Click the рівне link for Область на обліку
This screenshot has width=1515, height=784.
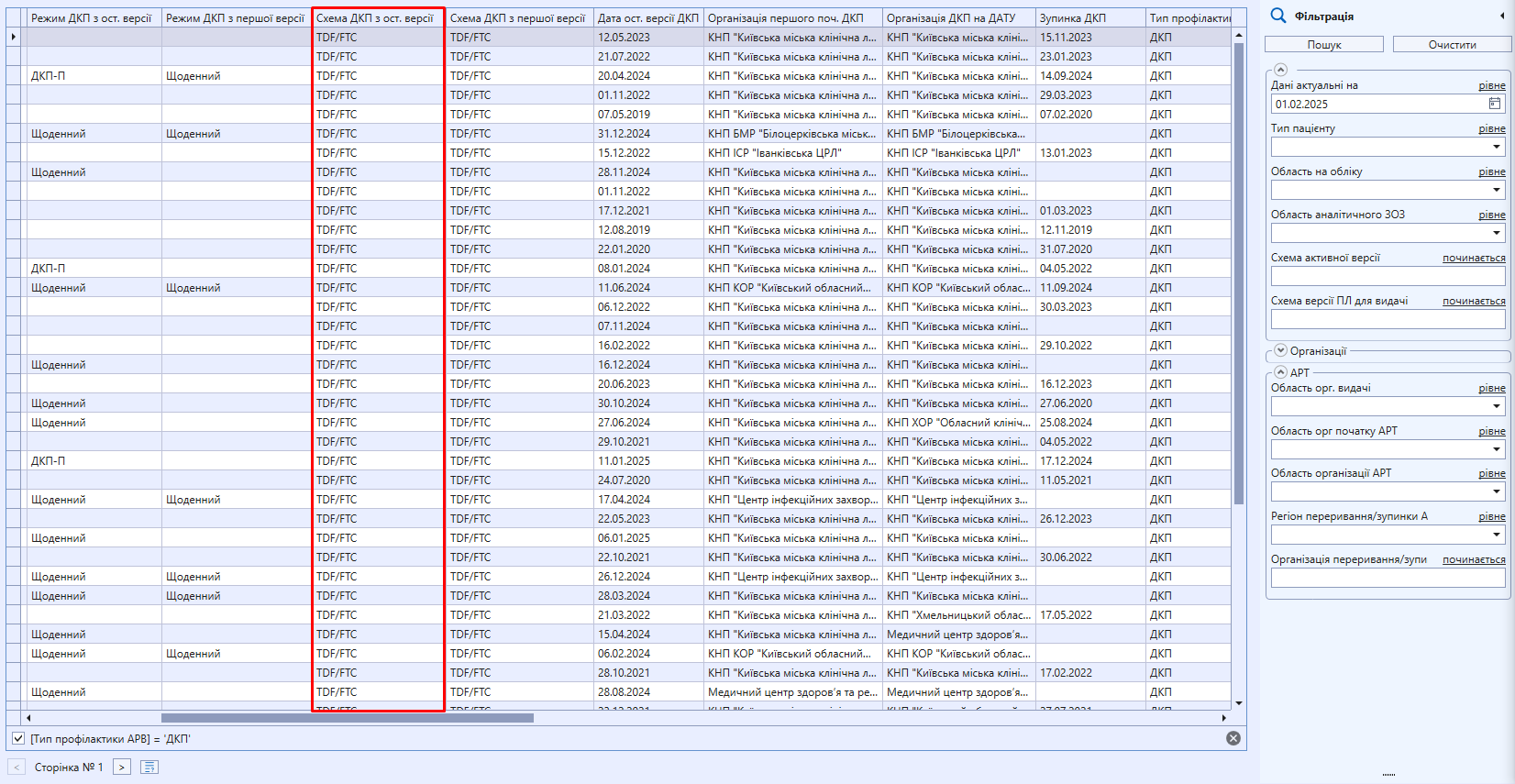1492,171
